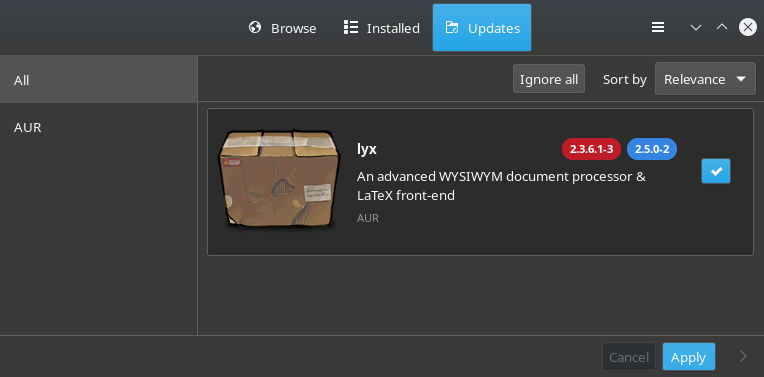The height and width of the screenshot is (377, 764).
Task: Open the hamburger menu in header
Action: pyautogui.click(x=658, y=28)
